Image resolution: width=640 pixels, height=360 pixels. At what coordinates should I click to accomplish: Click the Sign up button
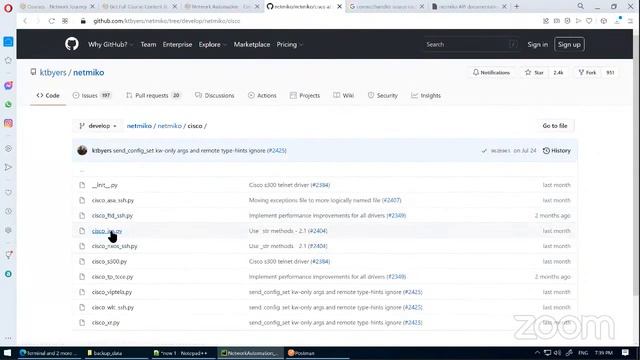pos(569,44)
